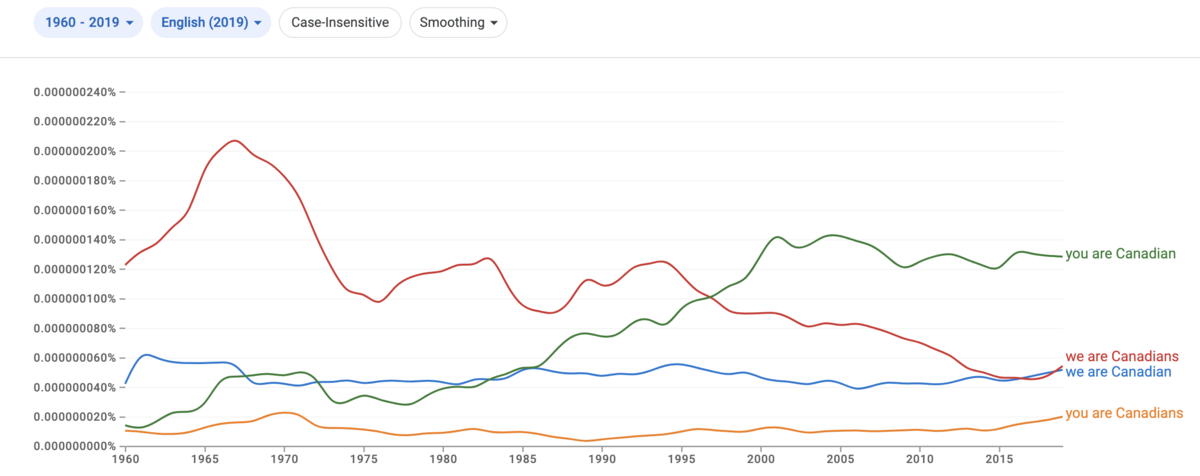Image resolution: width=1200 pixels, height=476 pixels.
Task: Toggle the Case-Insensitive option
Action: point(340,22)
